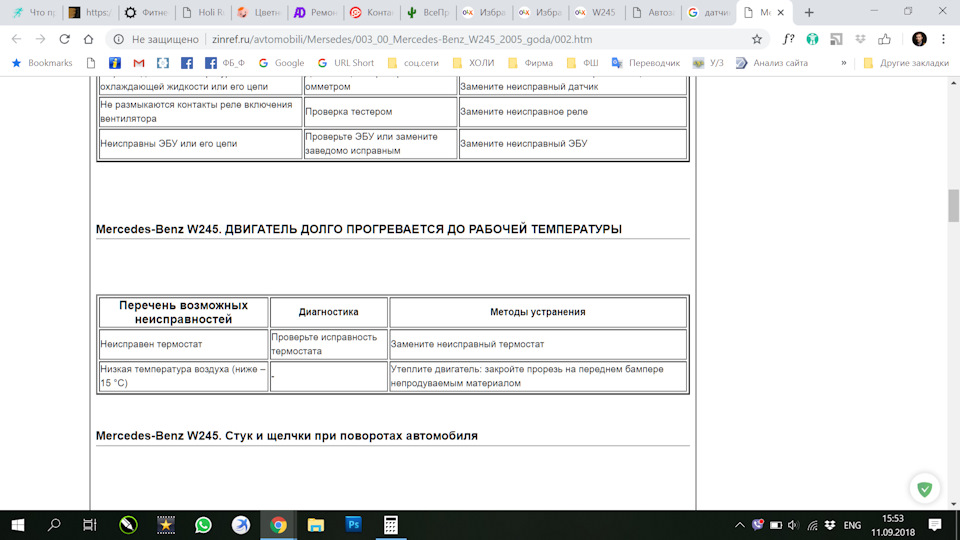Open File Explorer from the taskbar
The width and height of the screenshot is (960, 540).
(x=316, y=525)
